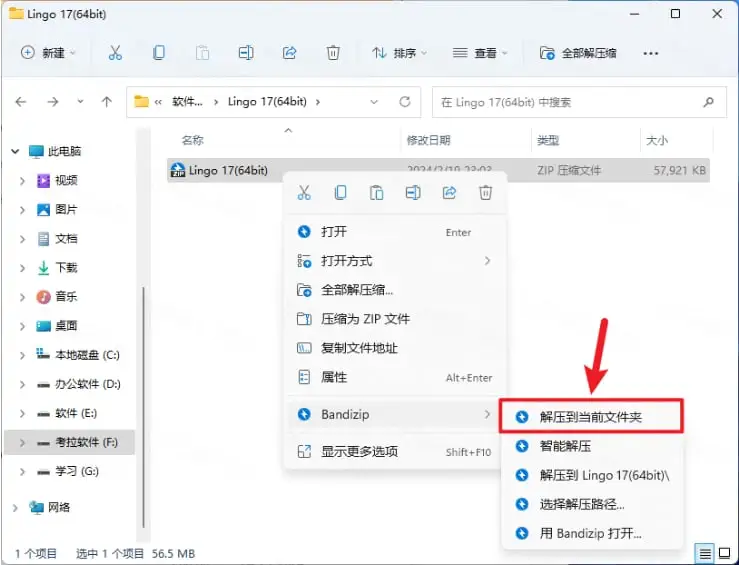The image size is (739, 565).
Task: Click the Share icon in the top toolbar
Action: (x=289, y=53)
